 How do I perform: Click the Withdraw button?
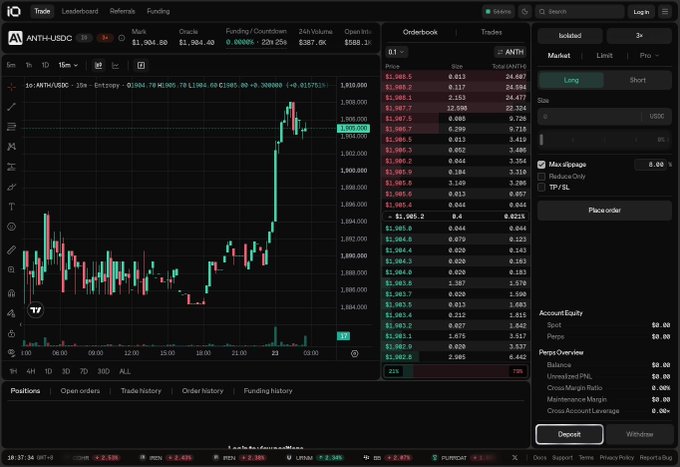click(639, 434)
